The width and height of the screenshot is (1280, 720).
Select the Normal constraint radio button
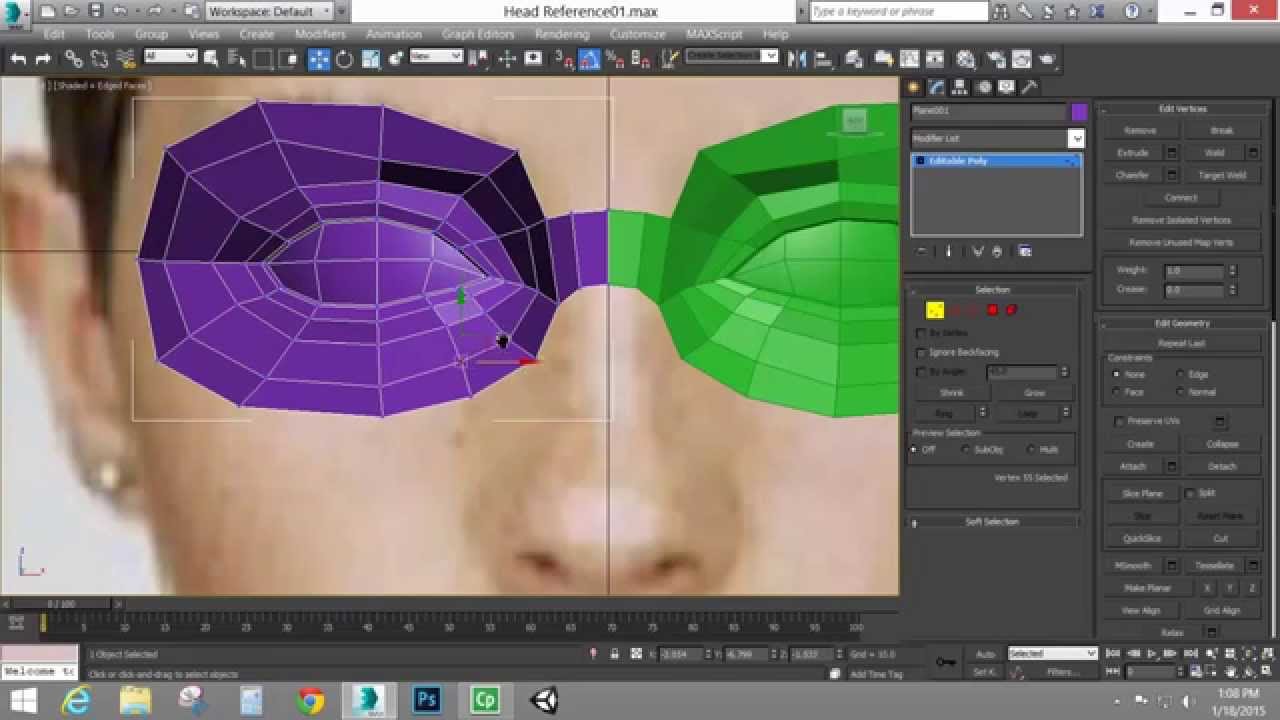(x=1181, y=392)
